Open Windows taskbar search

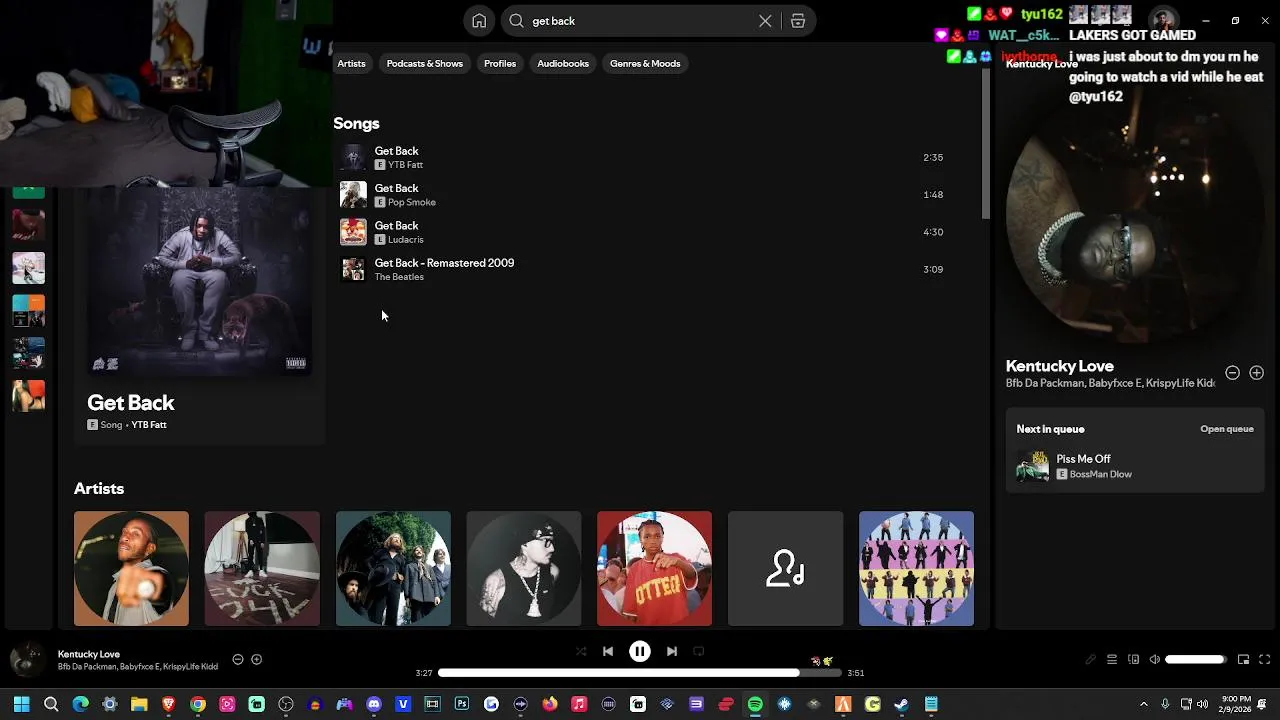[x=51, y=704]
